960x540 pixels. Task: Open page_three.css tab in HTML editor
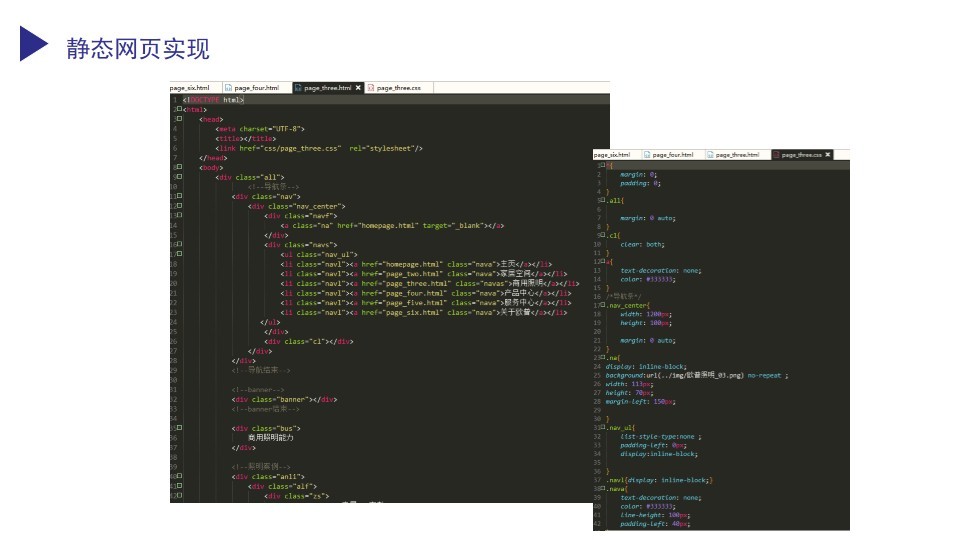pos(399,88)
